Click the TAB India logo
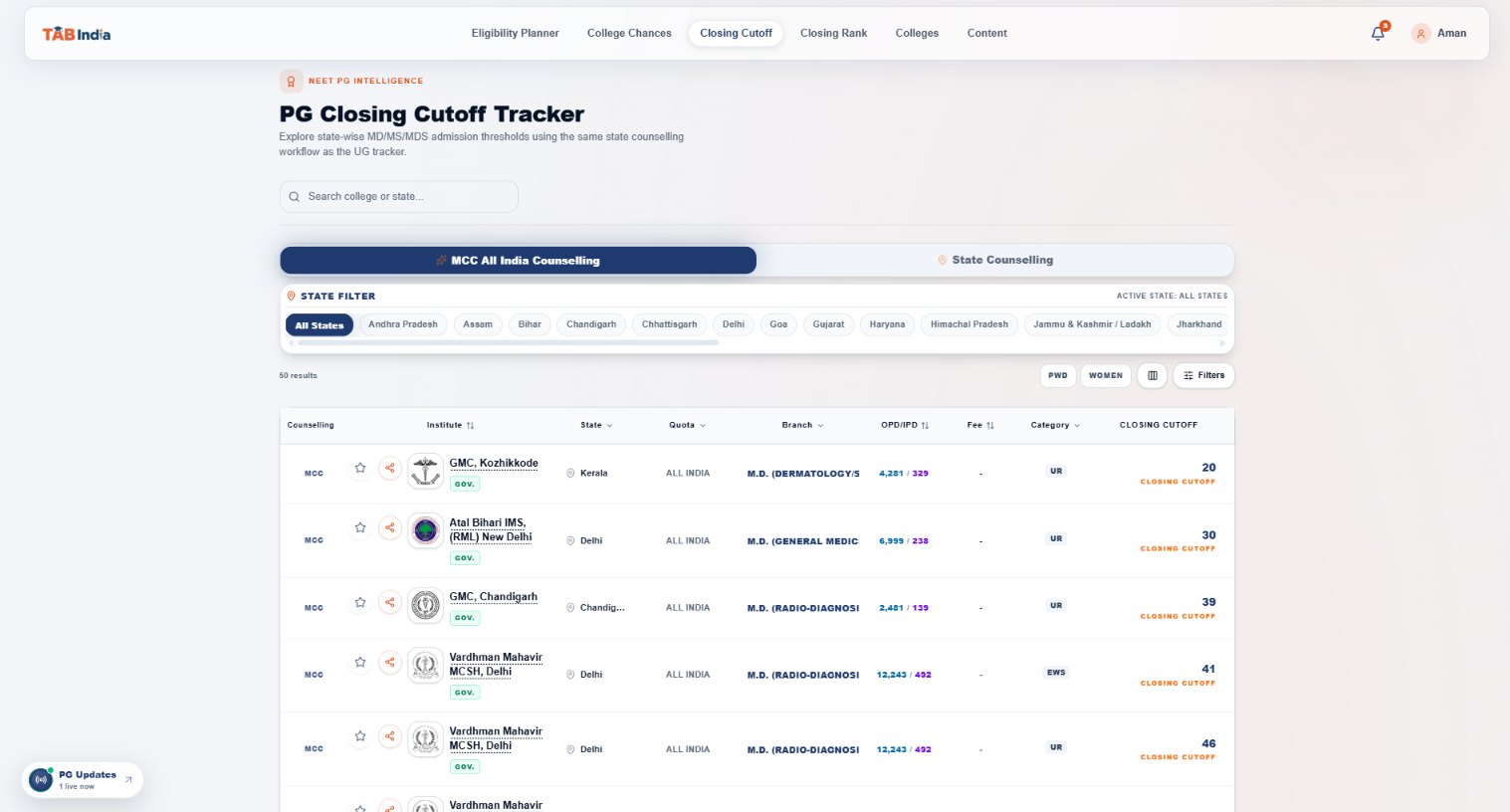The height and width of the screenshot is (812, 1510). (x=77, y=34)
